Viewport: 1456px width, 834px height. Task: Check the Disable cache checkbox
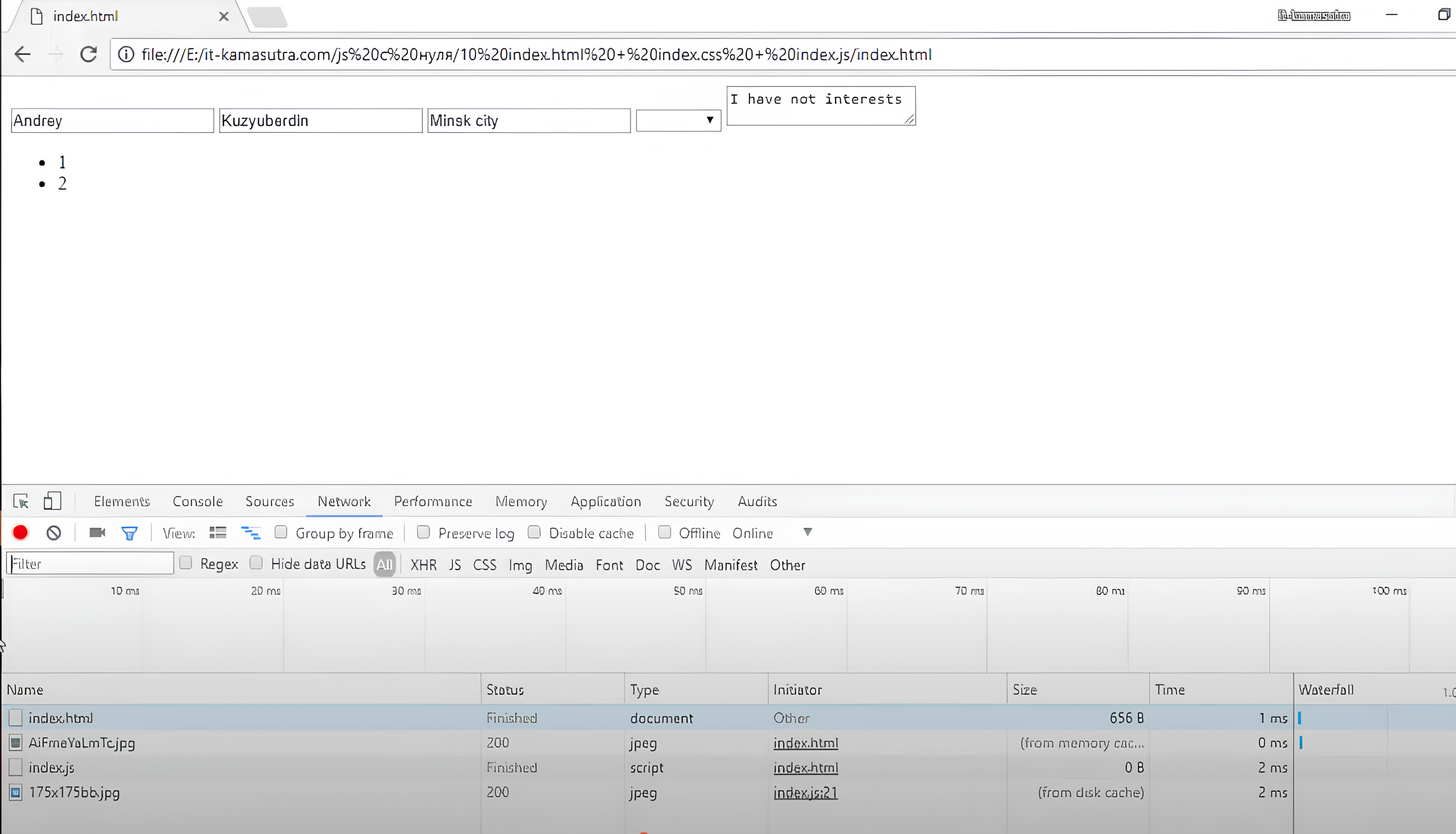coord(534,532)
